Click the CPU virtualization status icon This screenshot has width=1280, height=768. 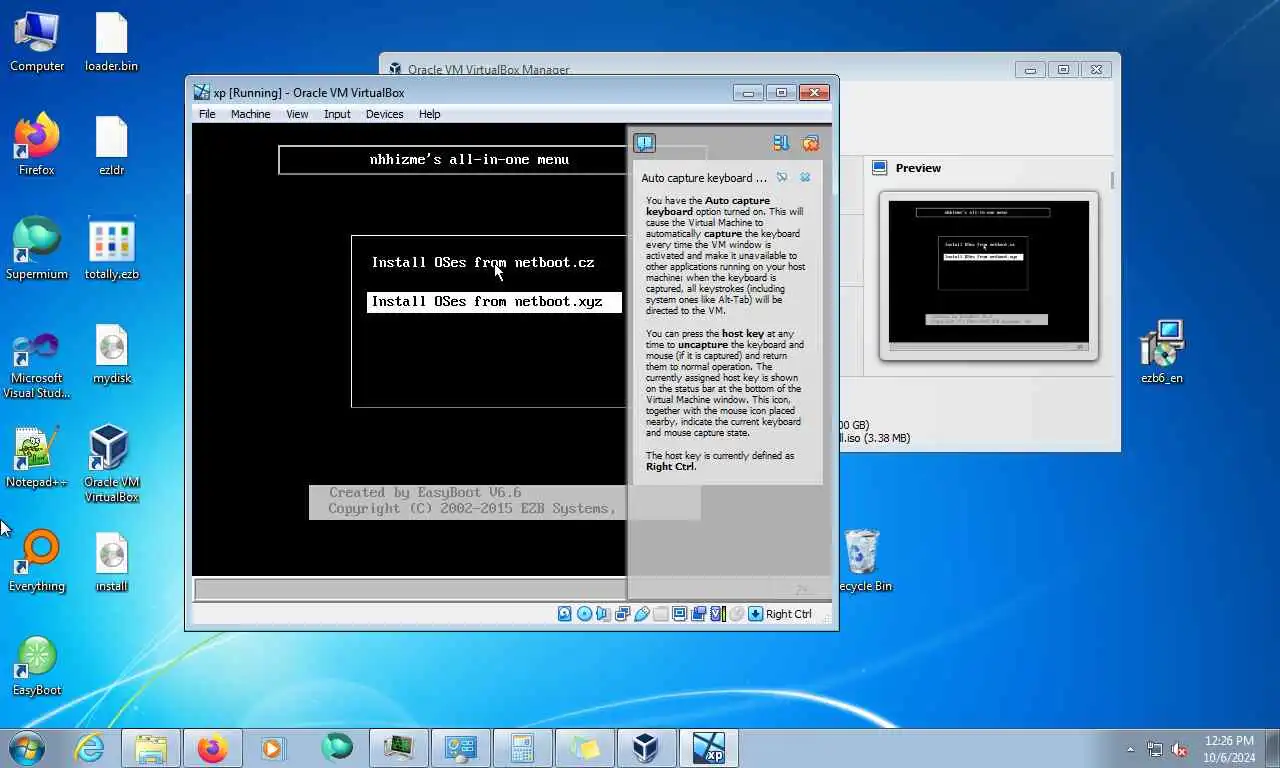(717, 614)
